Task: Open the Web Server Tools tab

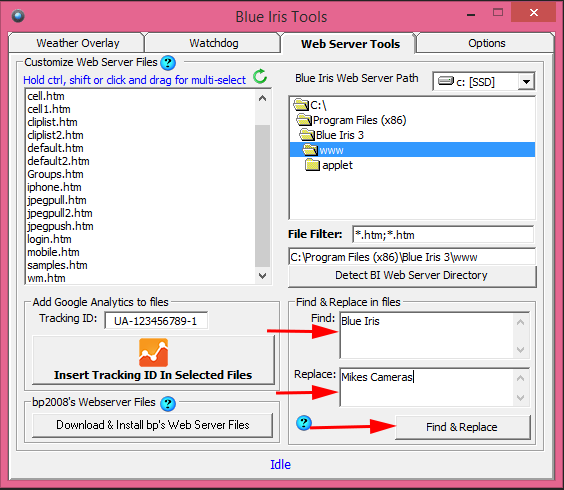Action: (350, 44)
